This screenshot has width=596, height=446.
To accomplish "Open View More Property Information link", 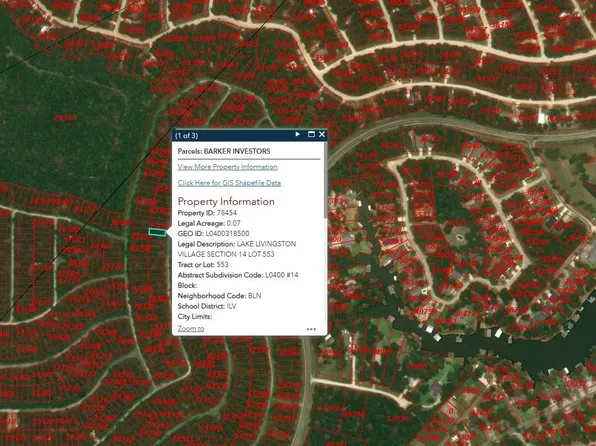I will [x=227, y=167].
